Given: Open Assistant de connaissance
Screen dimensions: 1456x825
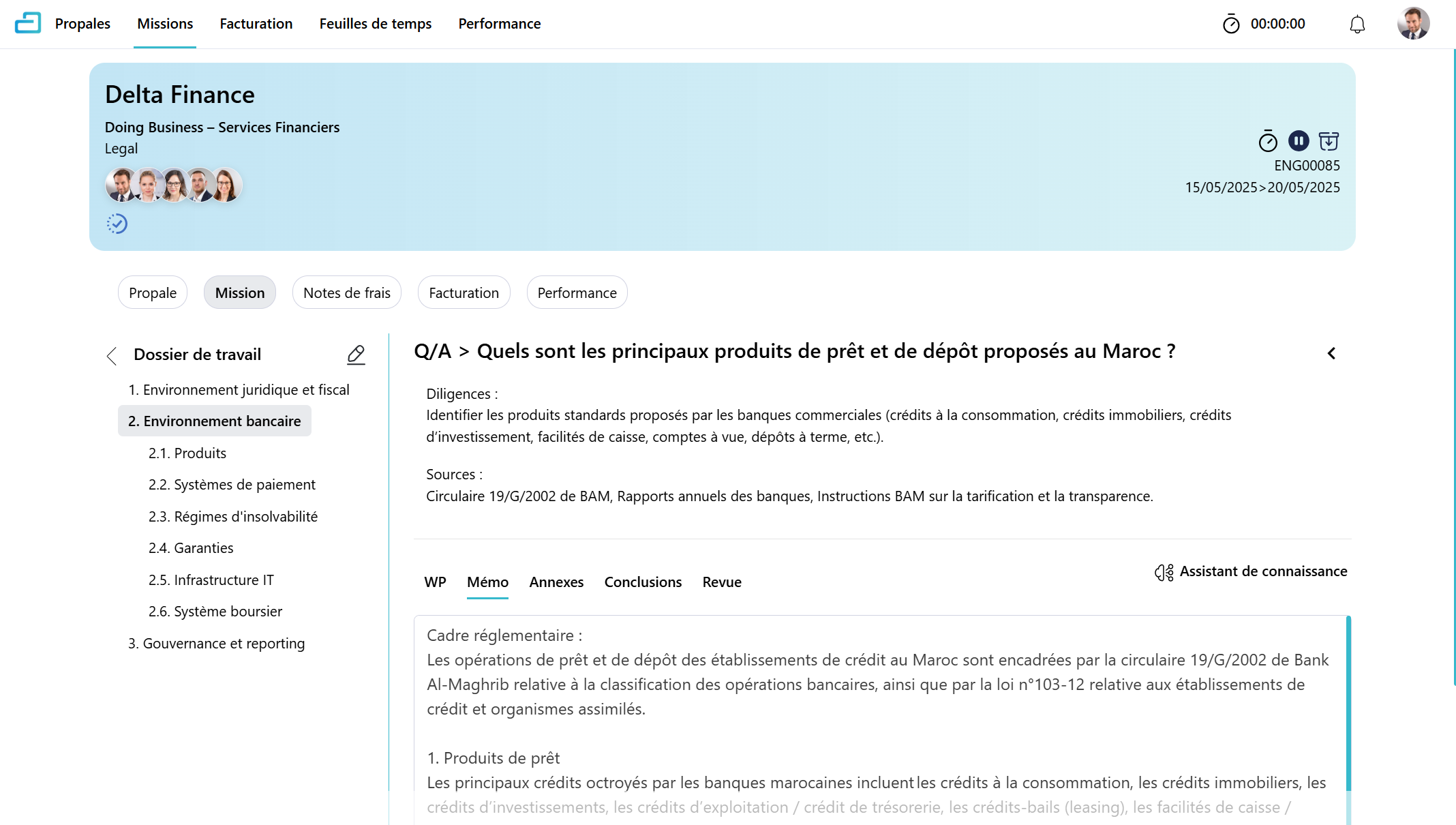Looking at the screenshot, I should (x=1251, y=571).
